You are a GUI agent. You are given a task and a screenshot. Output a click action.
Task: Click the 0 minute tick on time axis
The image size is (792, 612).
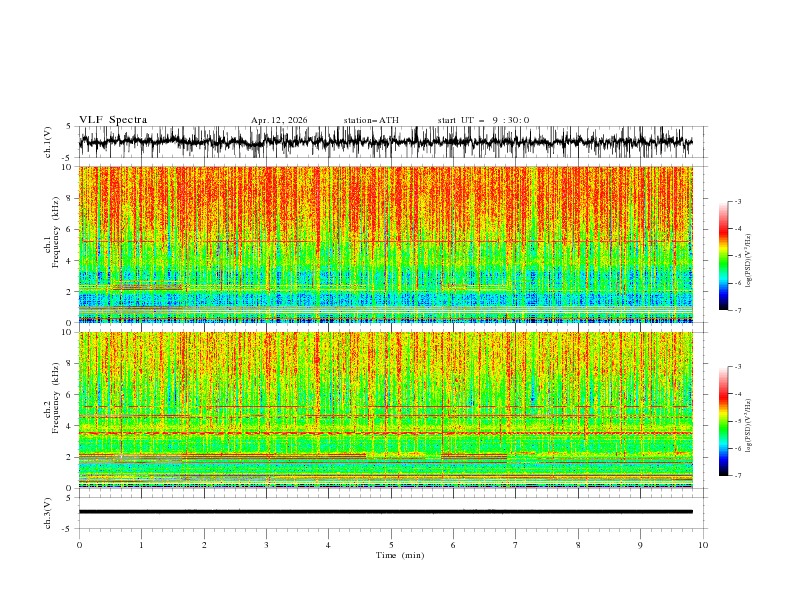click(x=79, y=545)
